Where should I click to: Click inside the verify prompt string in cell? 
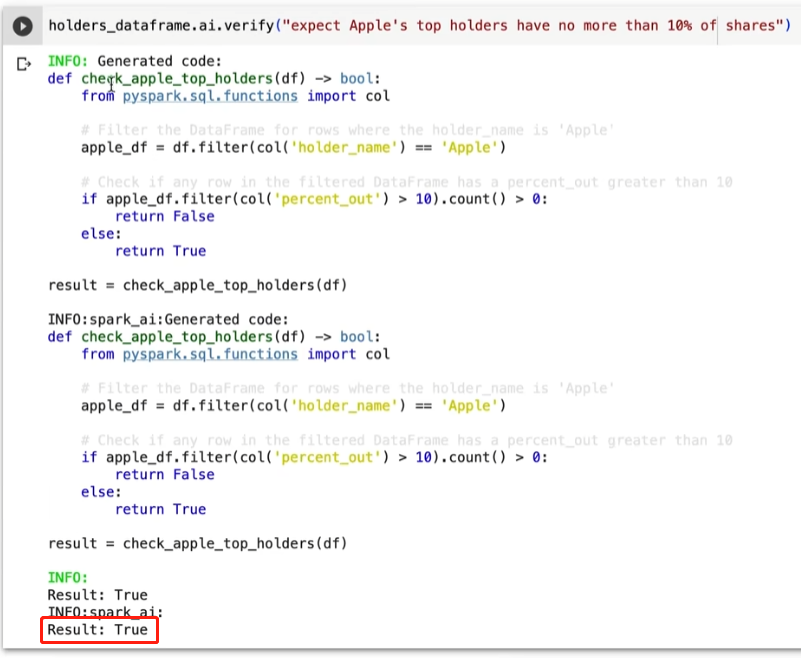click(x=530, y=25)
